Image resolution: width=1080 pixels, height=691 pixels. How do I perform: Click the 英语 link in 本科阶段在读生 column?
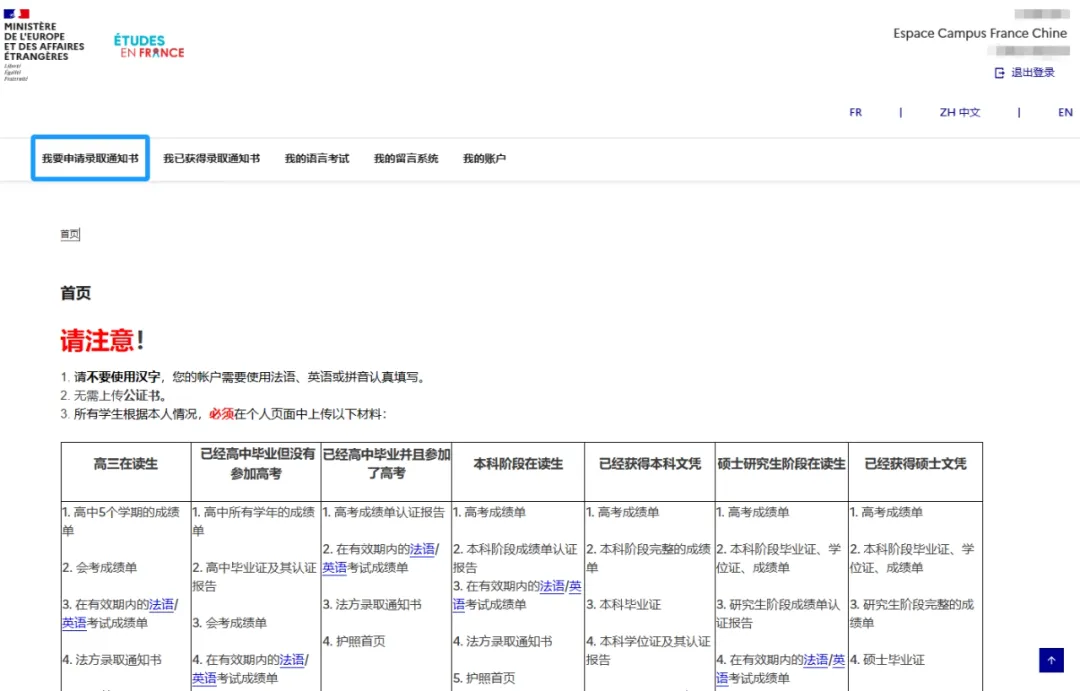coord(577,588)
